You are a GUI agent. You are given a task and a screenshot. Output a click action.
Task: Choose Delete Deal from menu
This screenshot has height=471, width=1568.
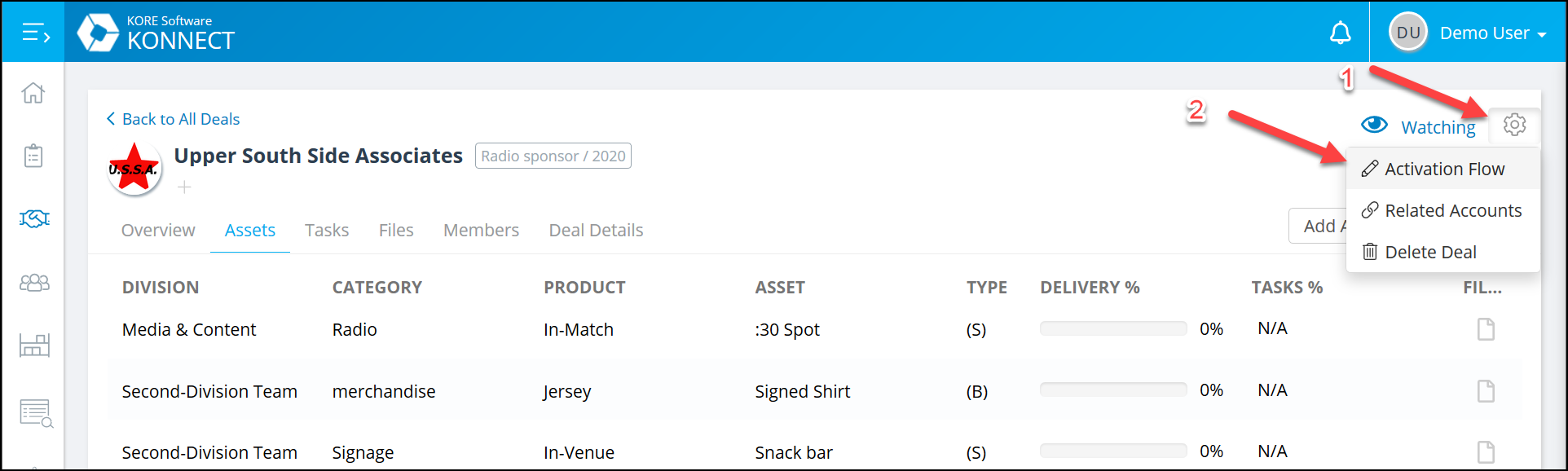(1443, 252)
